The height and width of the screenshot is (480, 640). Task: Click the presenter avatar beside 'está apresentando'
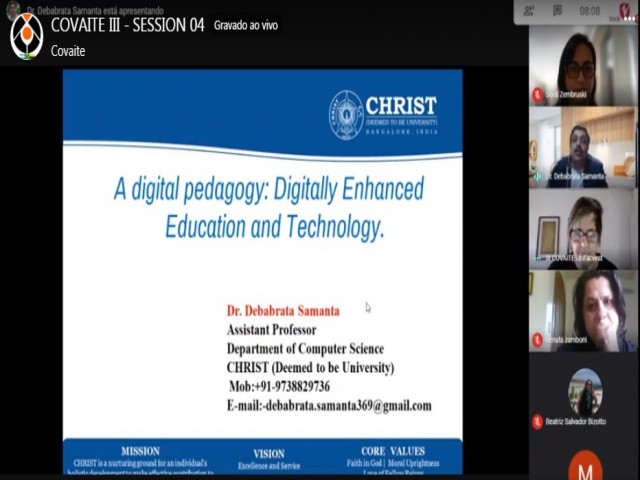click(13, 9)
